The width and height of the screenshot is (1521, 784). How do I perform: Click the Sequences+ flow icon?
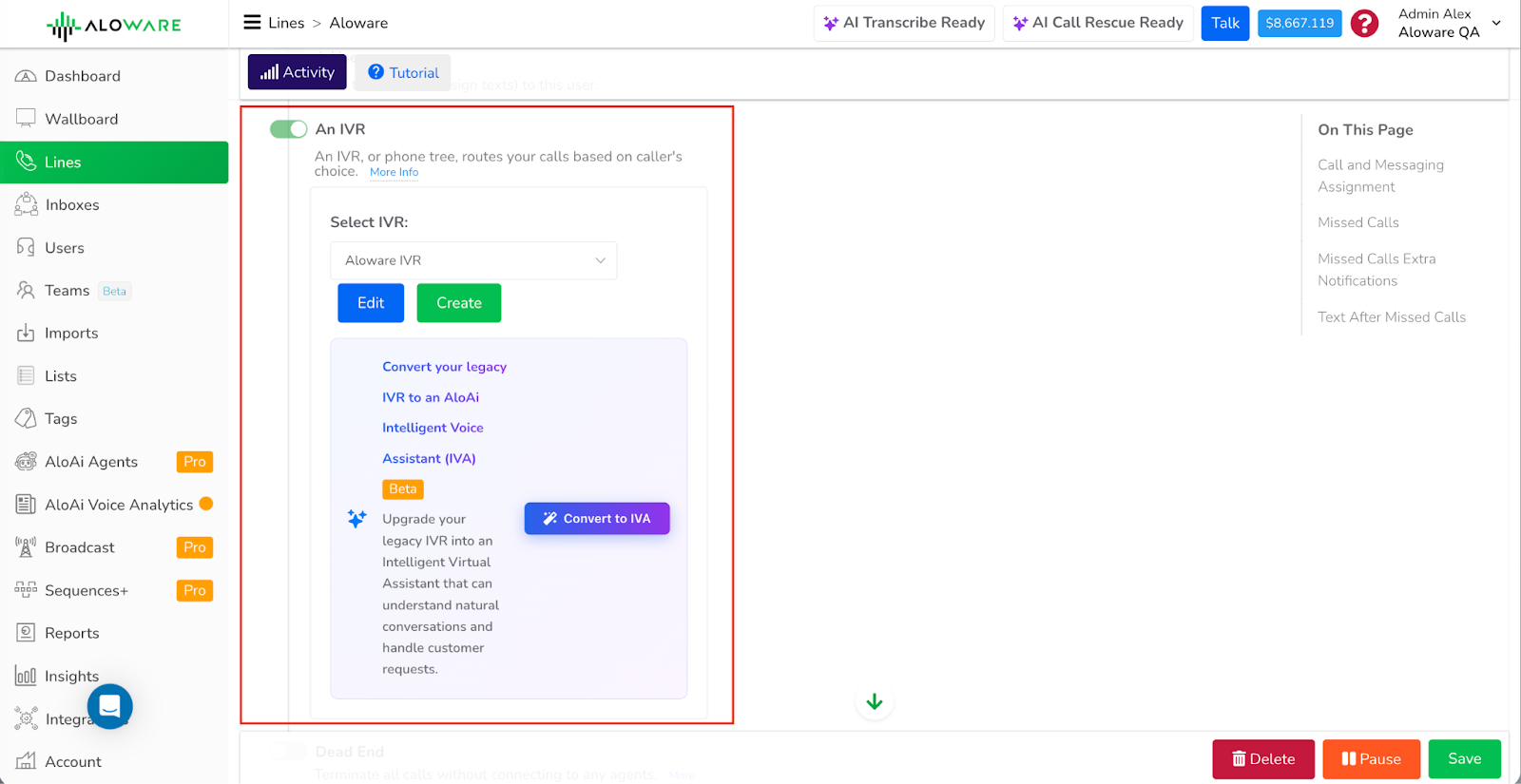point(26,590)
